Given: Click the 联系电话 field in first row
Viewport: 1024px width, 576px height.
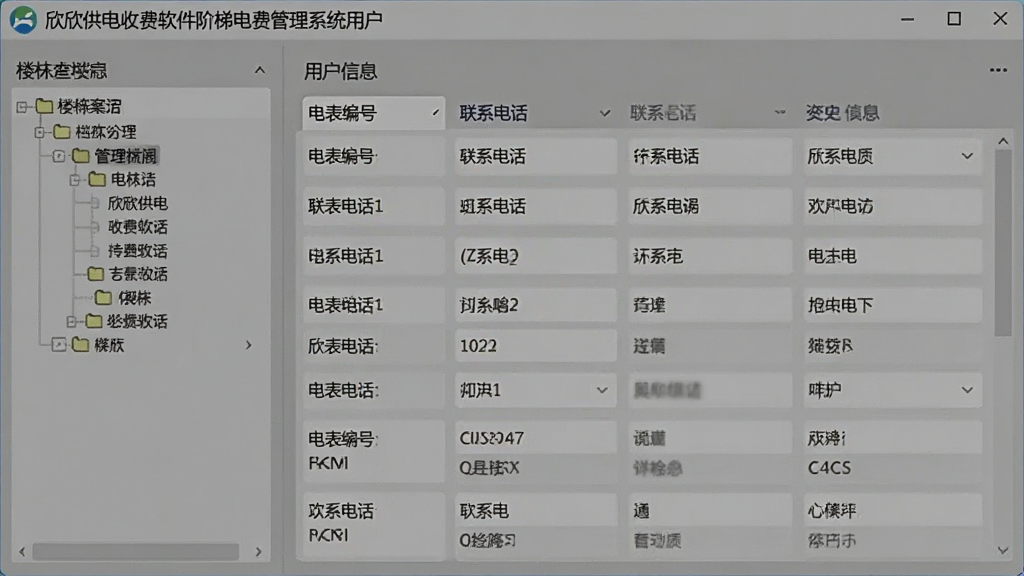Looking at the screenshot, I should [536, 157].
